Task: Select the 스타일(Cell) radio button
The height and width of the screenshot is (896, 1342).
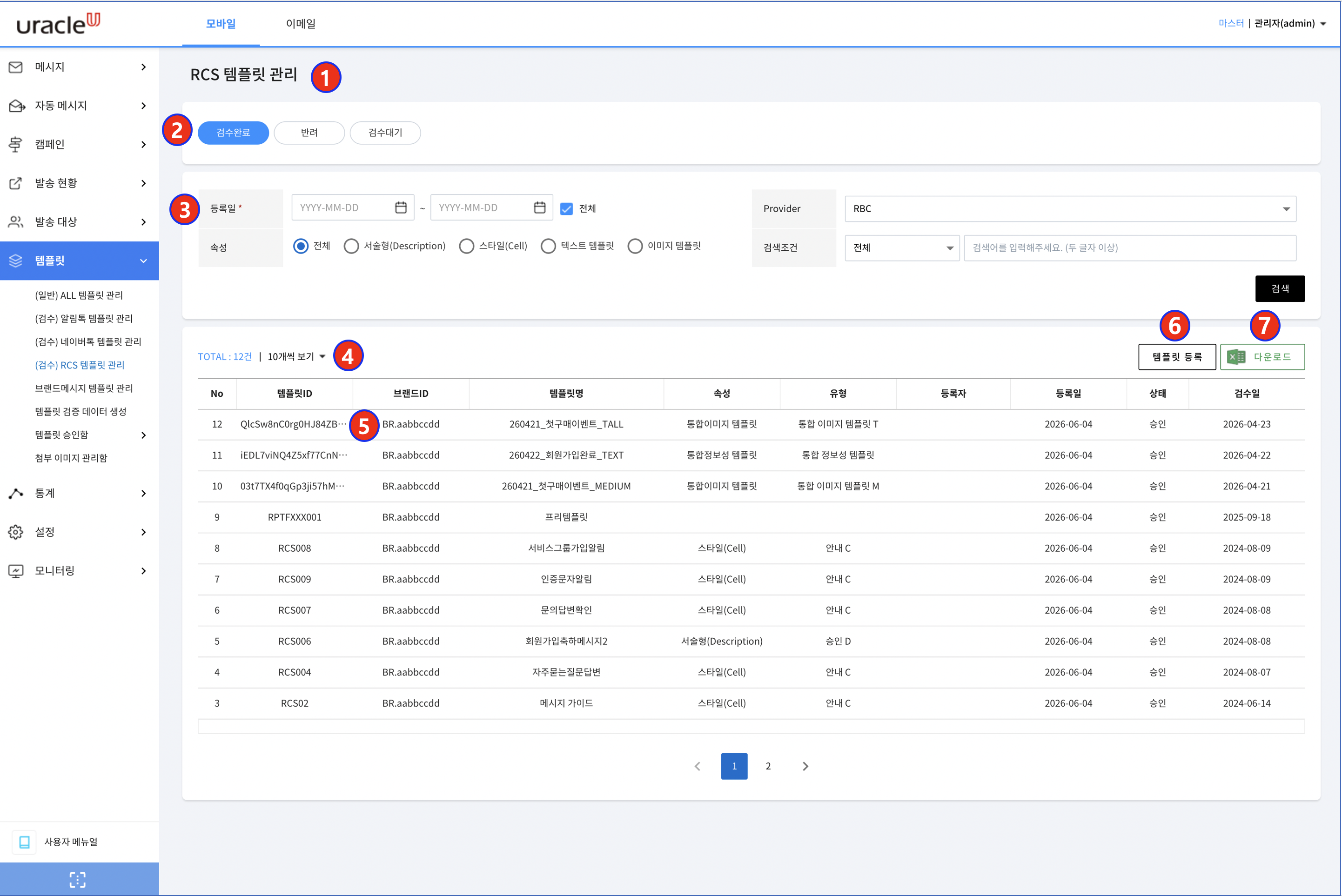Action: coord(466,246)
